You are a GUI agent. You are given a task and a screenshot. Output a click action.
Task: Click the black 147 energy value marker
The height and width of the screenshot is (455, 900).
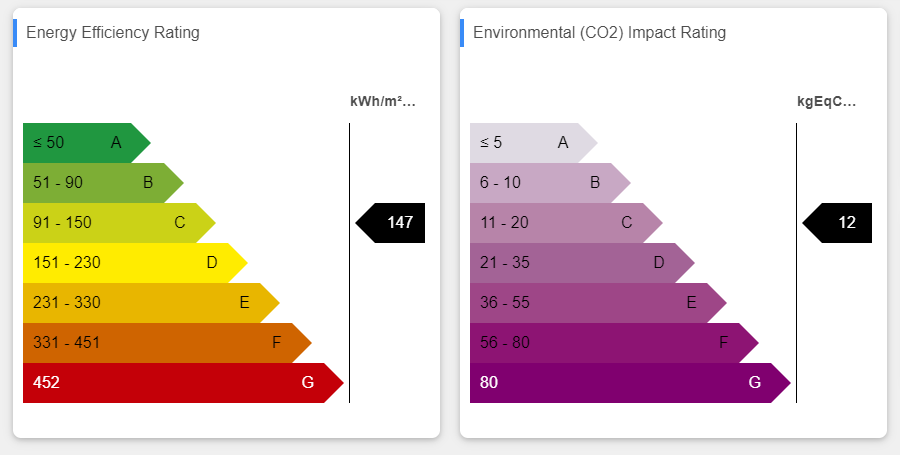click(x=393, y=223)
